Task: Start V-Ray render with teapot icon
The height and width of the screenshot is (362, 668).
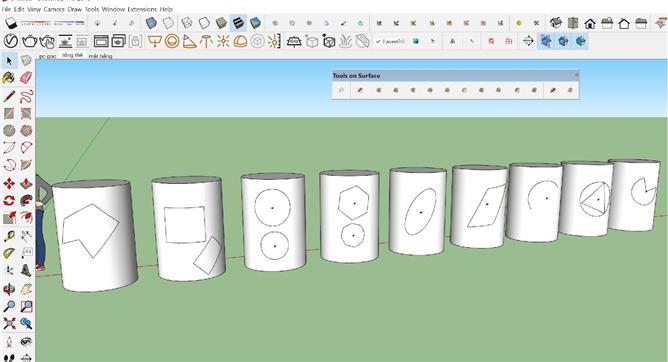Action: (x=29, y=41)
